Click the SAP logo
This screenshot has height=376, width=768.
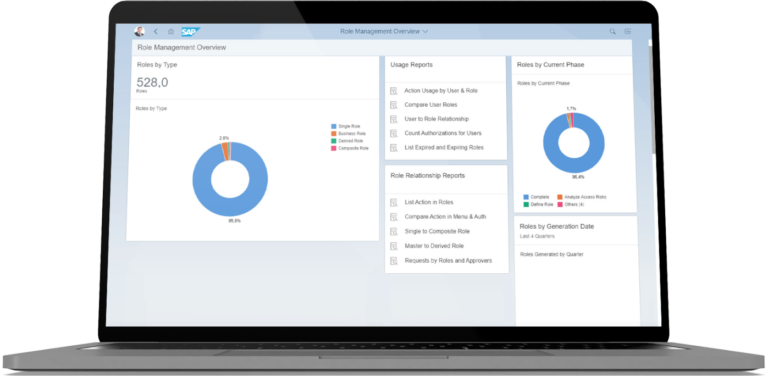click(190, 32)
